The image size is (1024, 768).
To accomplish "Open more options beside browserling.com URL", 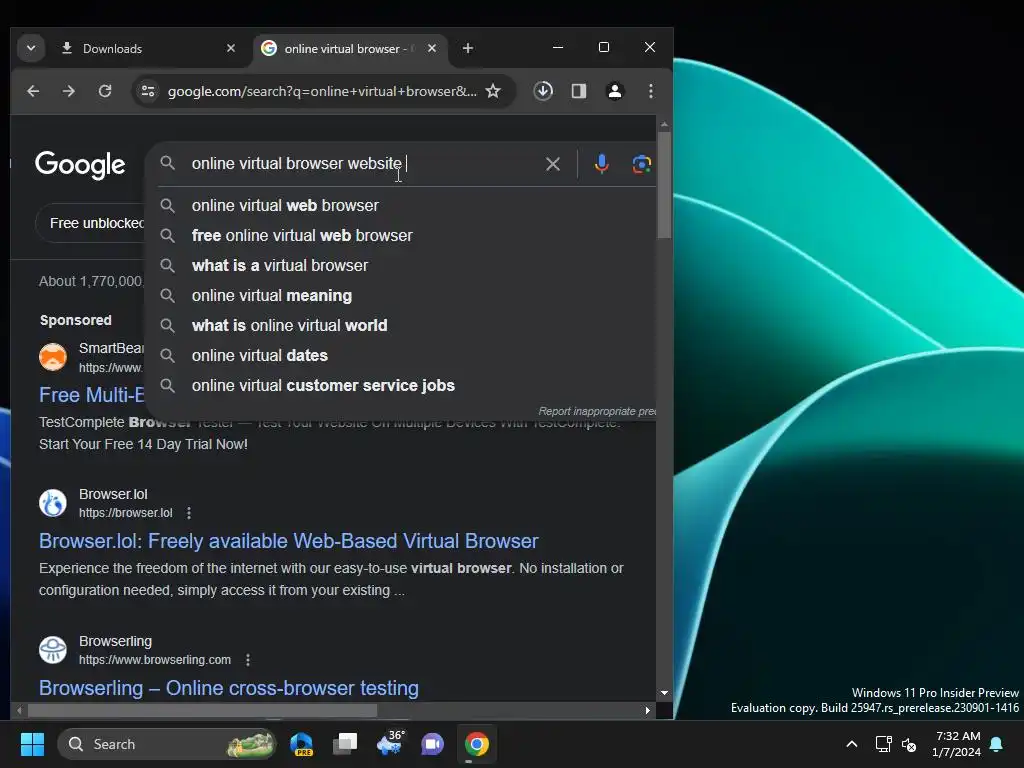I will pyautogui.click(x=248, y=660).
